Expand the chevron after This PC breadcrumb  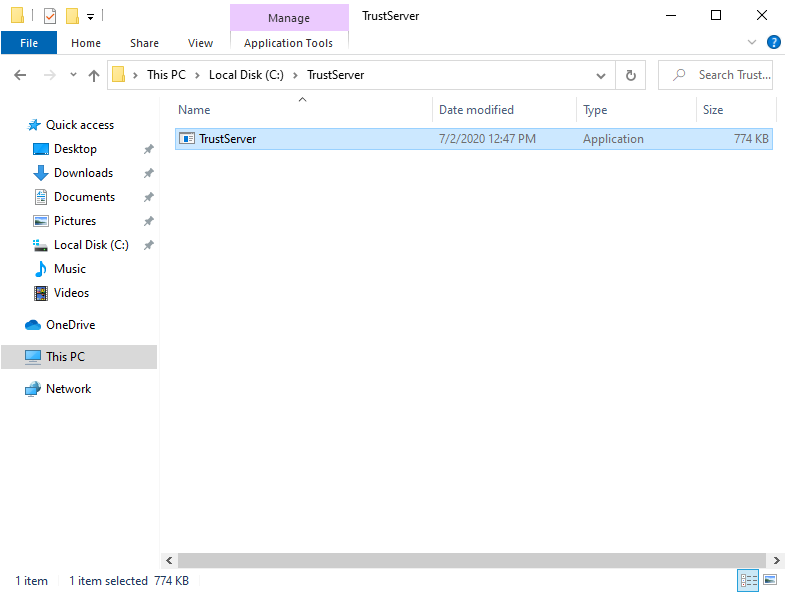click(x=197, y=75)
